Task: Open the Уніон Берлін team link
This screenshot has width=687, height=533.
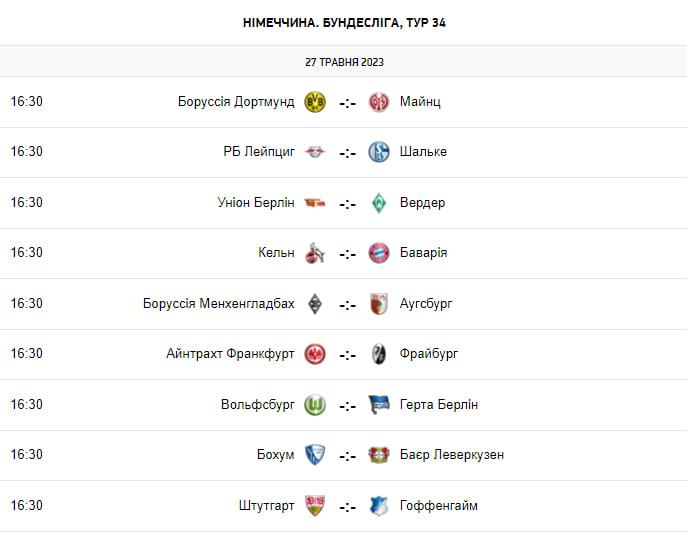Action: point(256,202)
